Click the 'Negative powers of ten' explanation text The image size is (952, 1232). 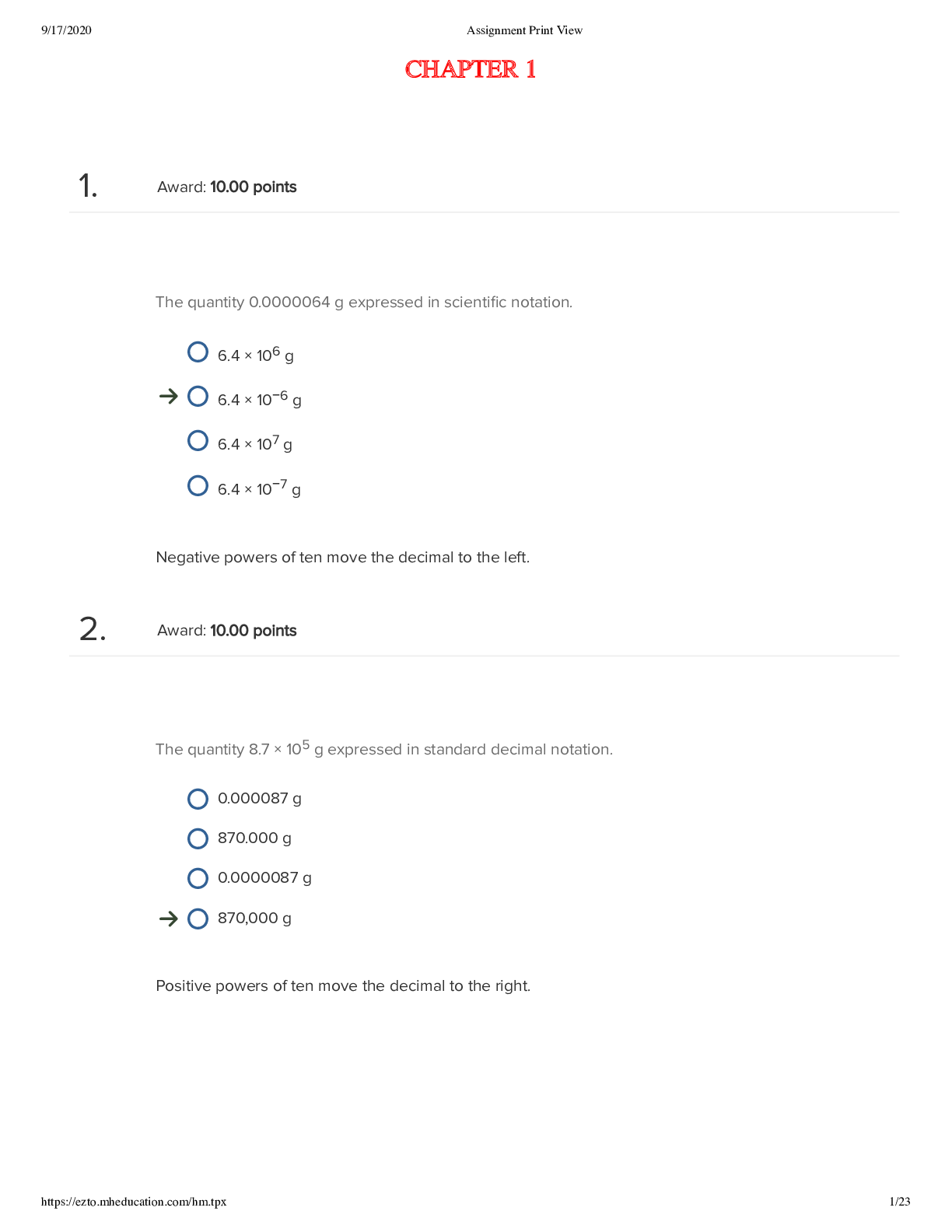click(342, 558)
